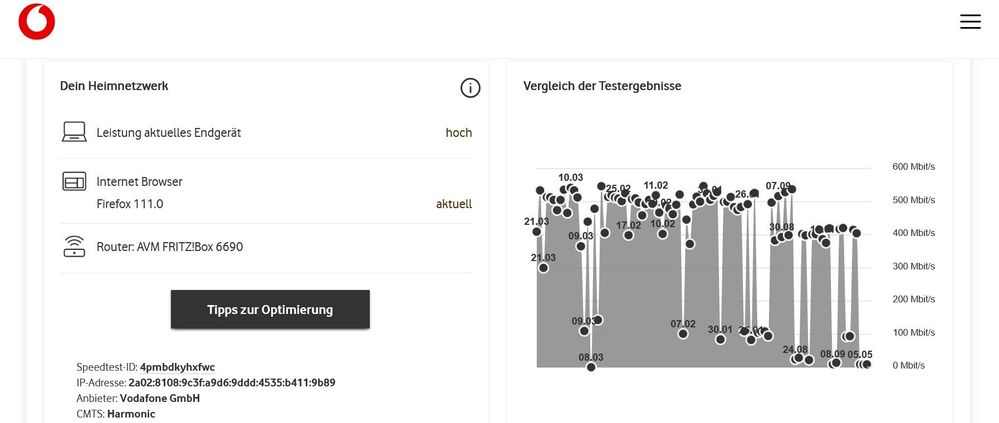The height and width of the screenshot is (423, 999).
Task: Click the IP-Adresse value text
Action: tap(231, 382)
